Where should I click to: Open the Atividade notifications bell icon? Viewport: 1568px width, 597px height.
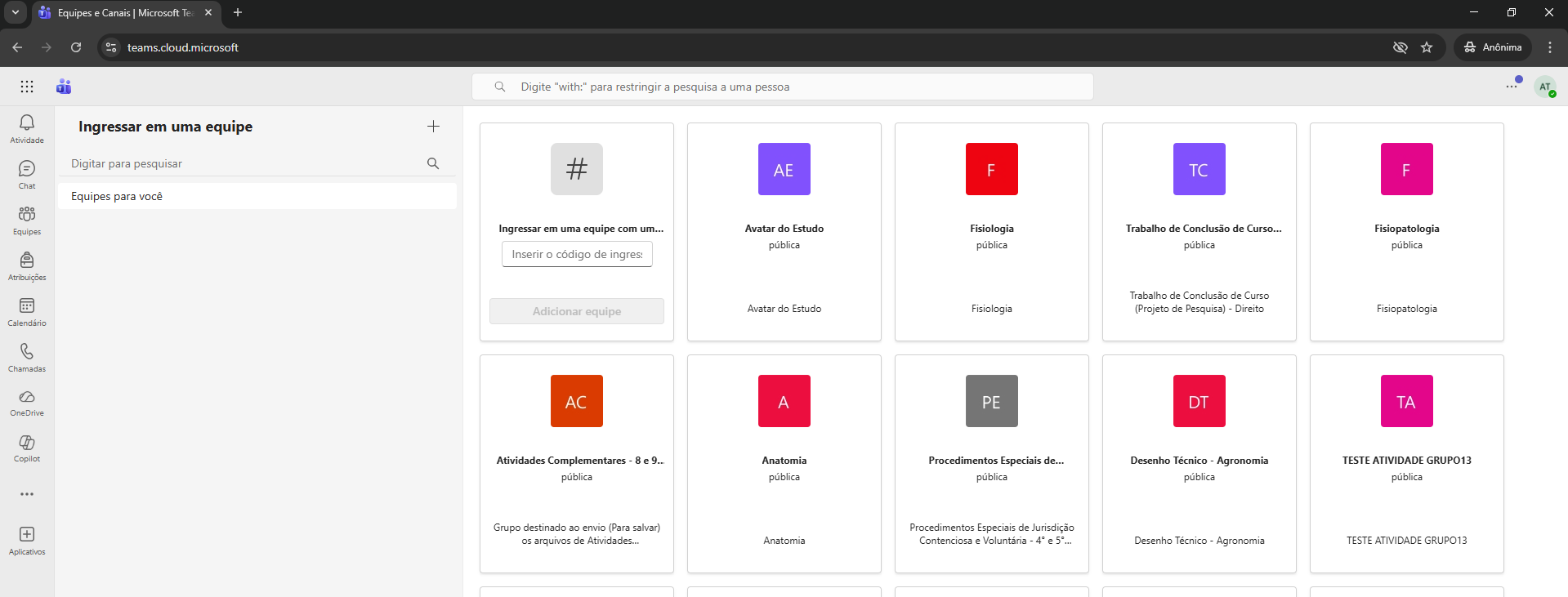[x=27, y=123]
